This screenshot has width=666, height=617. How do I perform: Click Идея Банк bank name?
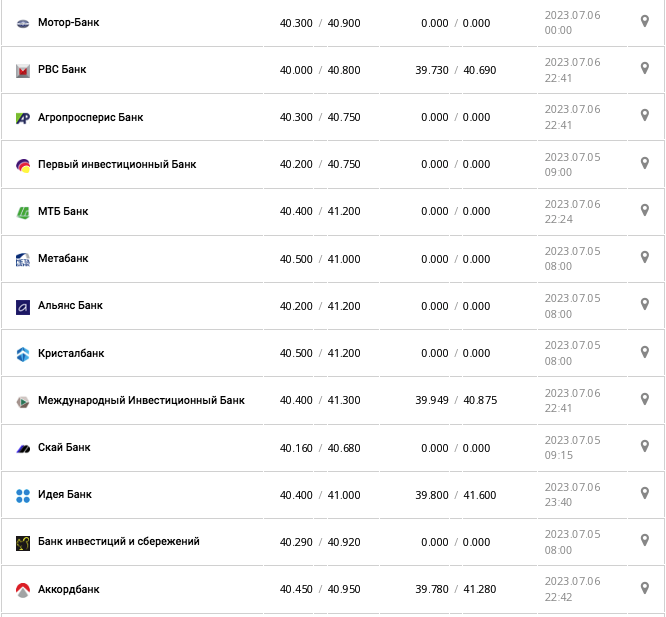coord(64,494)
